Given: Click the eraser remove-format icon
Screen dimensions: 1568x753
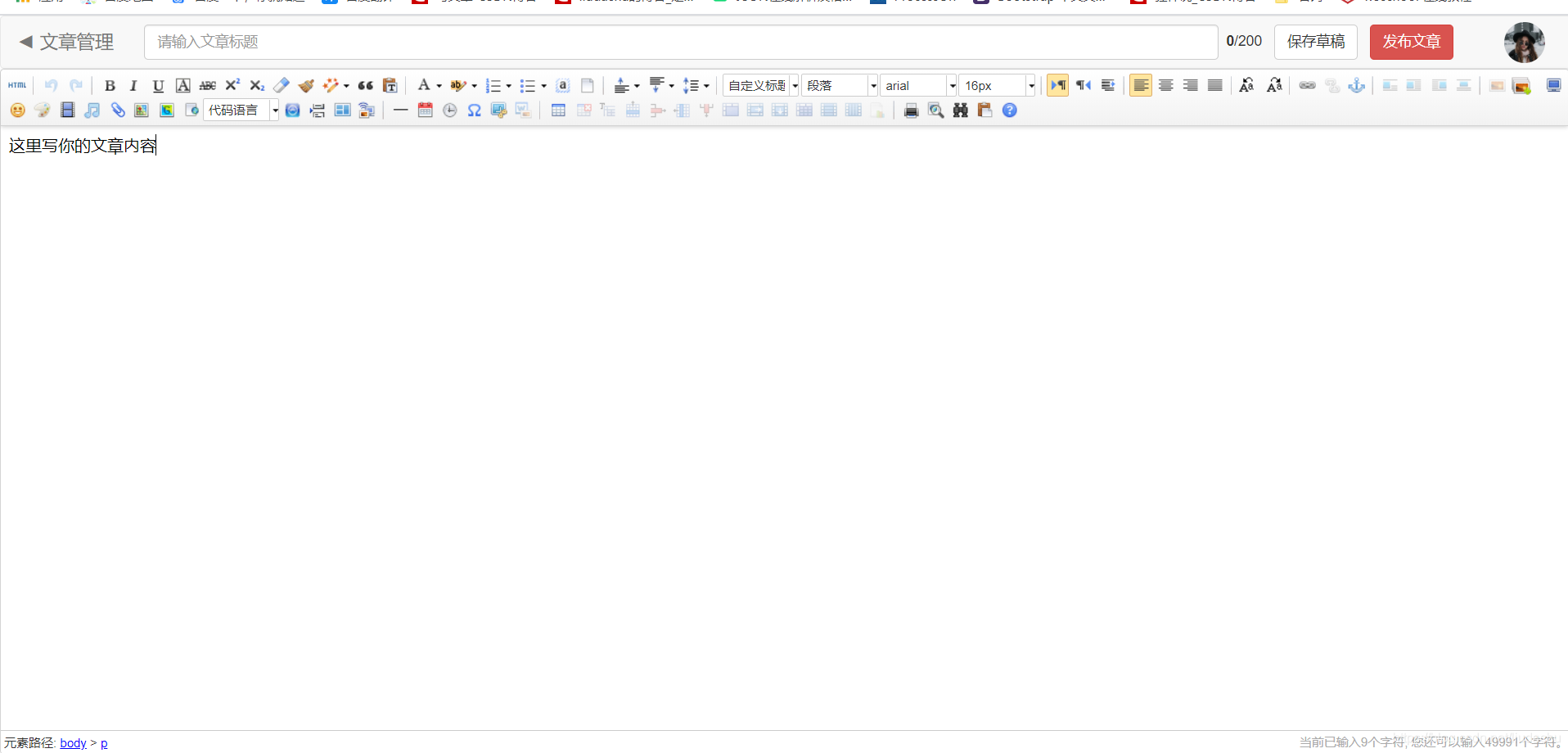Looking at the screenshot, I should pos(282,85).
